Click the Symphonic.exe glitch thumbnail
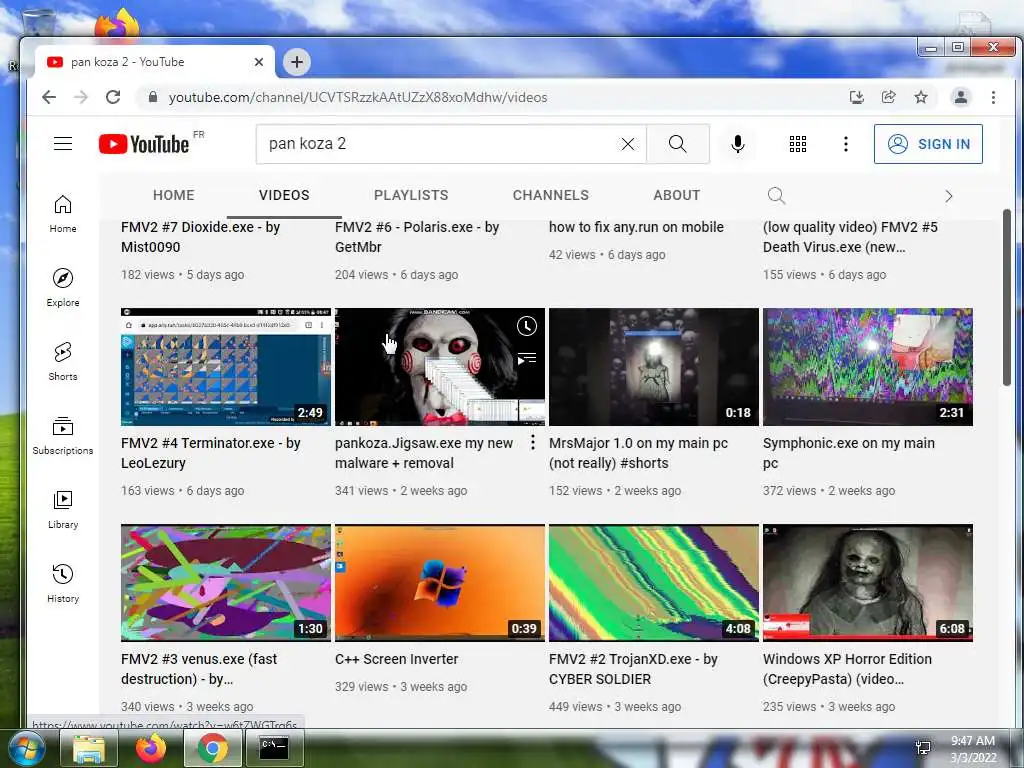1024x768 pixels. pos(868,367)
